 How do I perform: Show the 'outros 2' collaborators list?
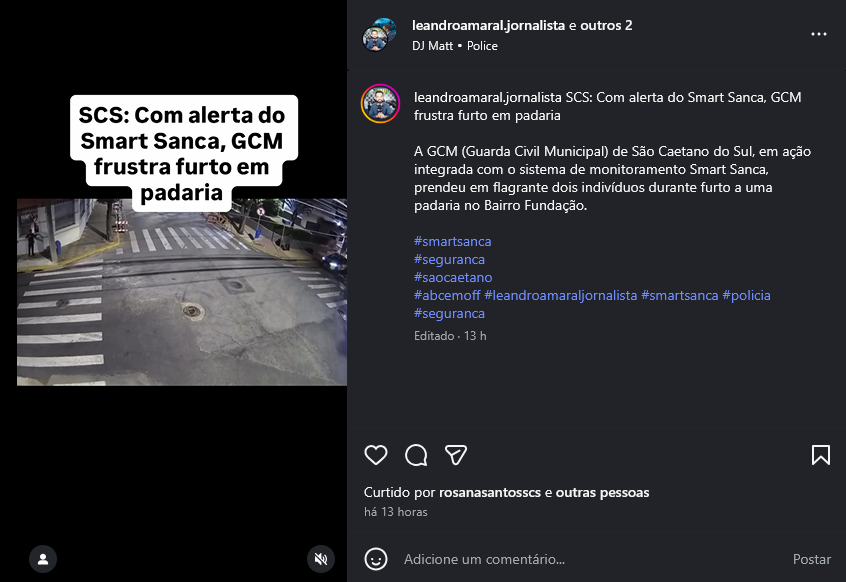click(x=606, y=25)
